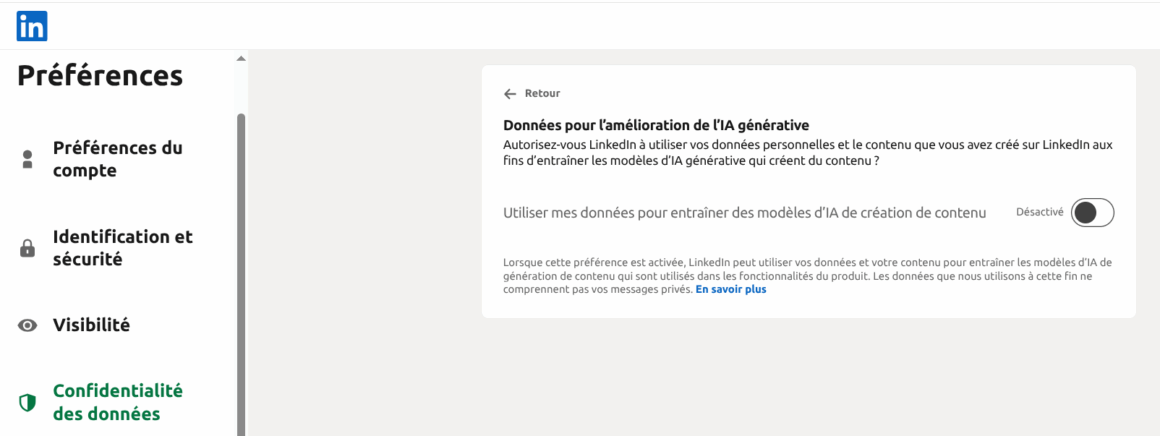Disable or enable the generative AI data toggle

point(1092,213)
